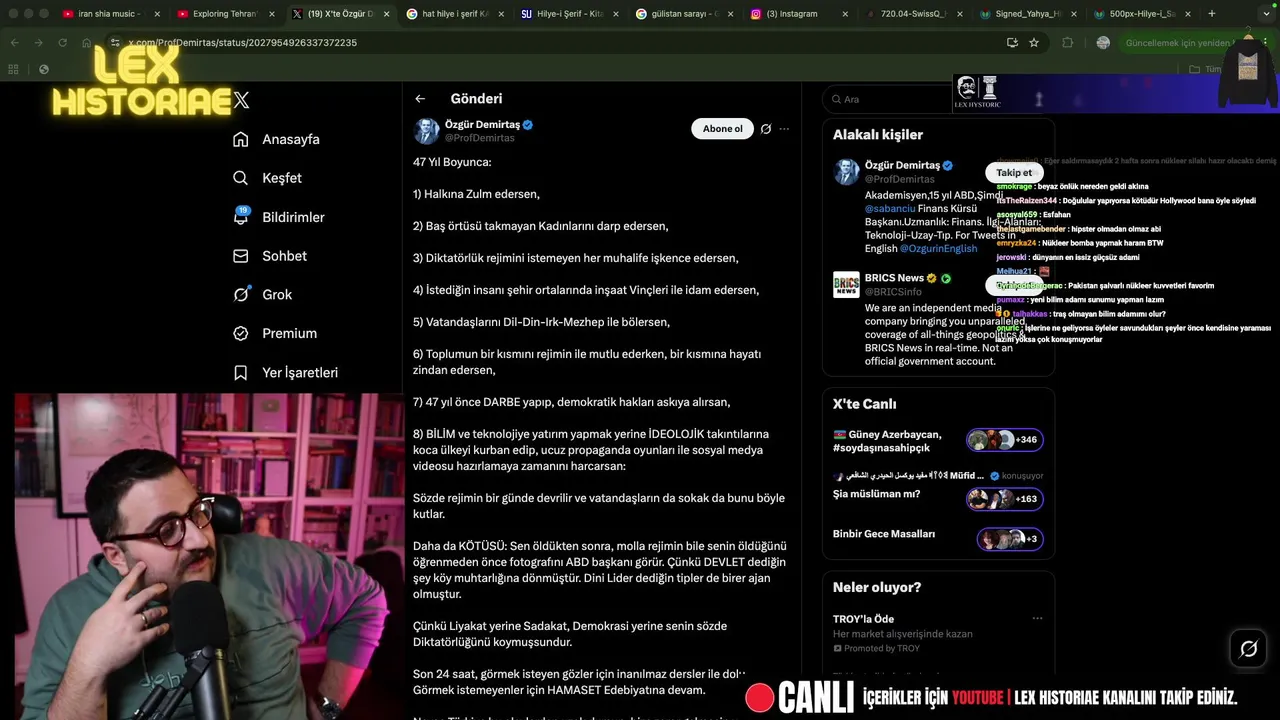The height and width of the screenshot is (720, 1280).
Task: Click the X logo in sidebar
Action: pyautogui.click(x=241, y=100)
